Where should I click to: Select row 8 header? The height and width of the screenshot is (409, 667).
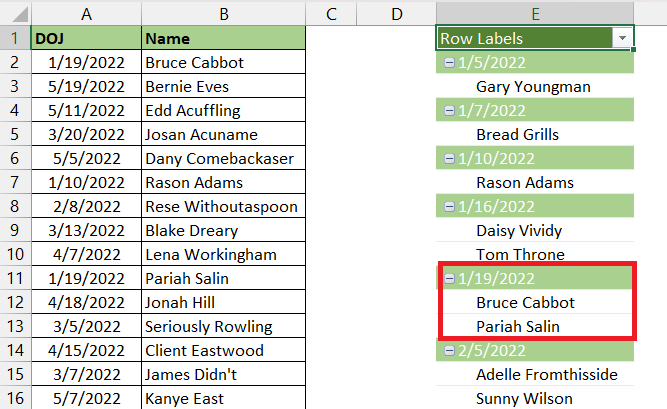coord(14,206)
